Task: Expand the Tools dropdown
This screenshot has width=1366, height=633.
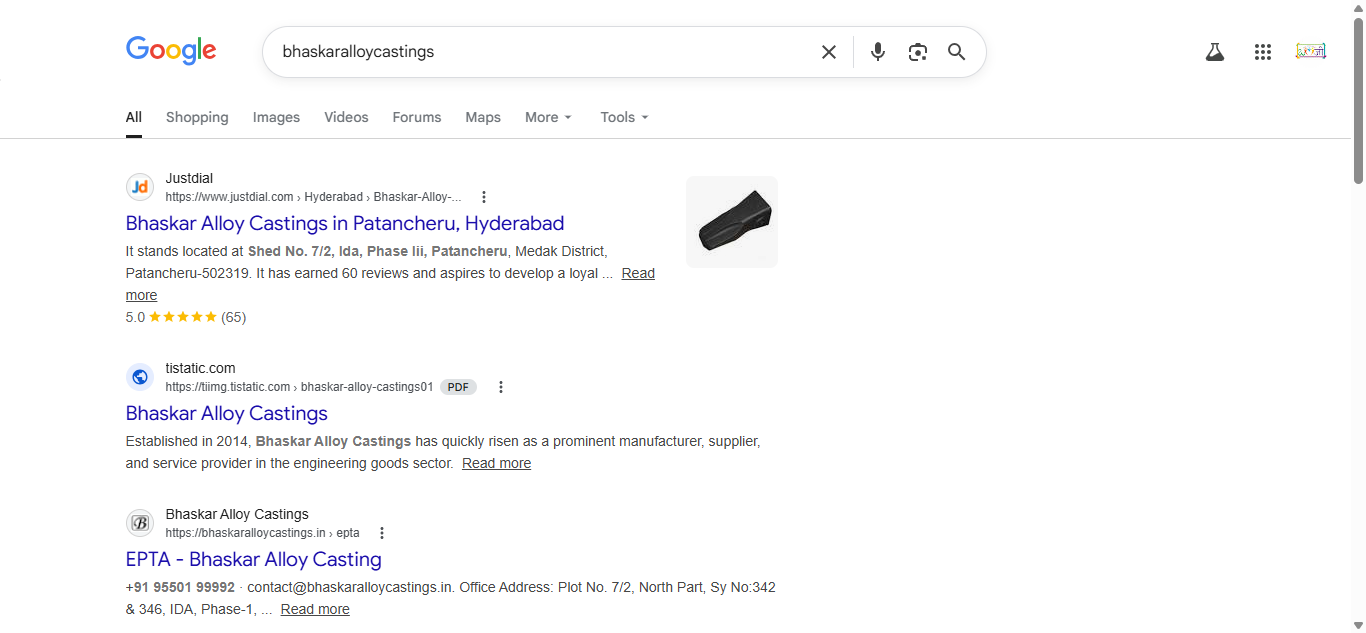Action: (624, 117)
